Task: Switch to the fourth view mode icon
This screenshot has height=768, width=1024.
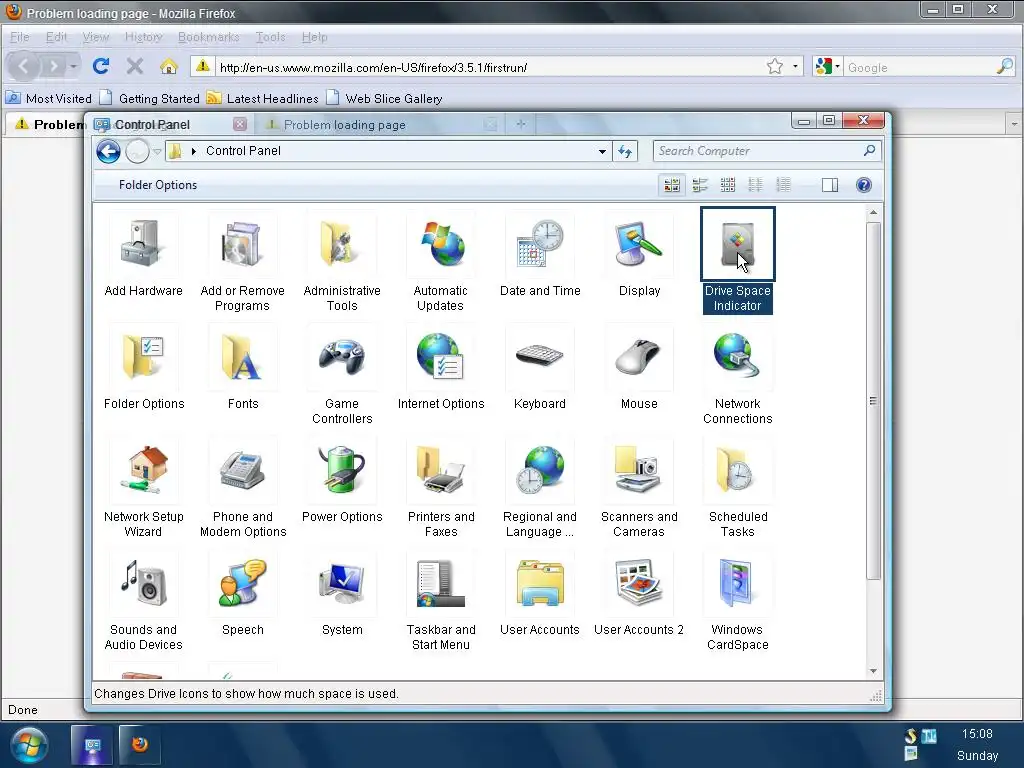Action: coord(756,185)
